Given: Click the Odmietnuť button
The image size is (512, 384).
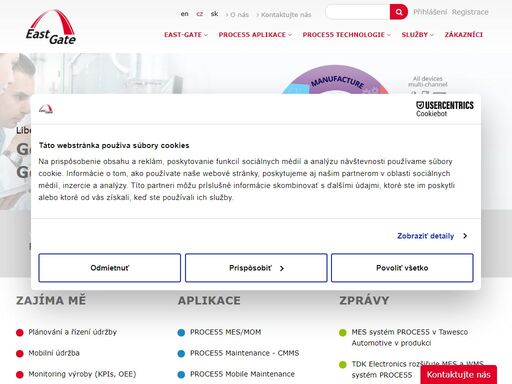Looking at the screenshot, I should [x=110, y=268].
